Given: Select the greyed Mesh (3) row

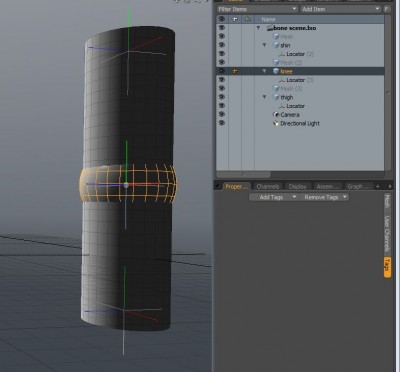Looking at the screenshot, I should (300, 88).
